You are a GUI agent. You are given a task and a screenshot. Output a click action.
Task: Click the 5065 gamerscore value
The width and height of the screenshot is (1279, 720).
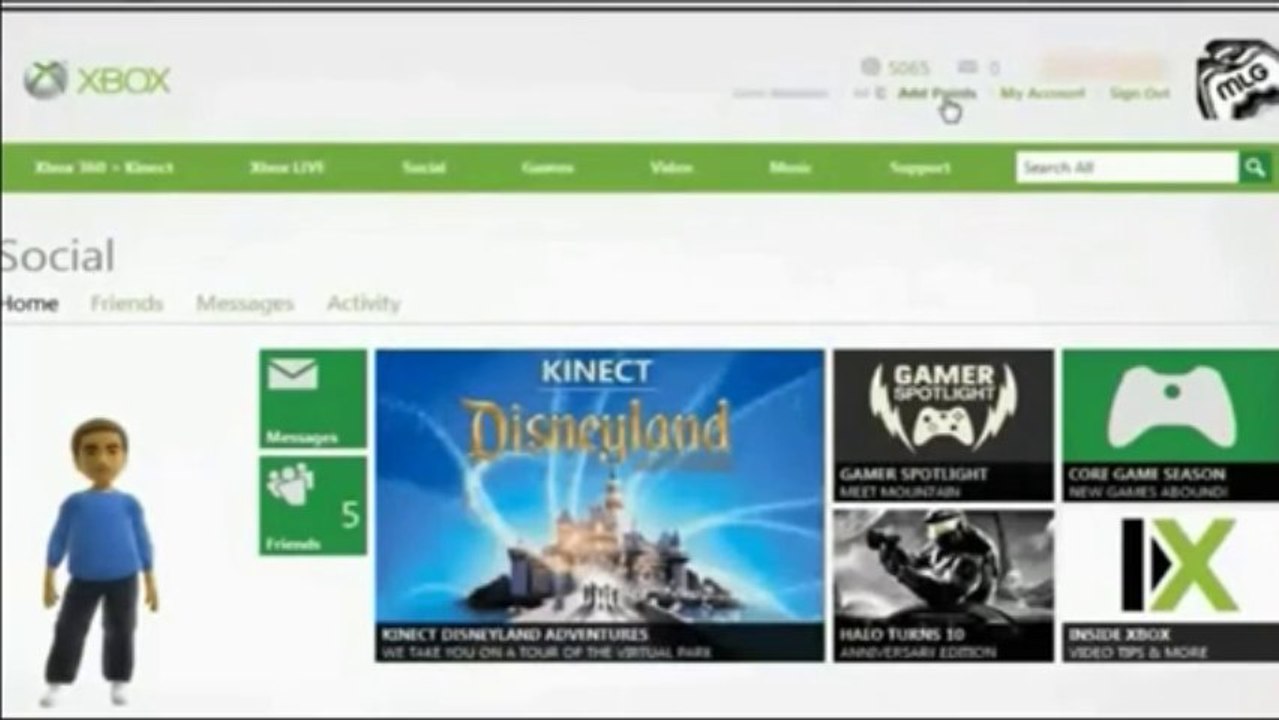point(909,68)
